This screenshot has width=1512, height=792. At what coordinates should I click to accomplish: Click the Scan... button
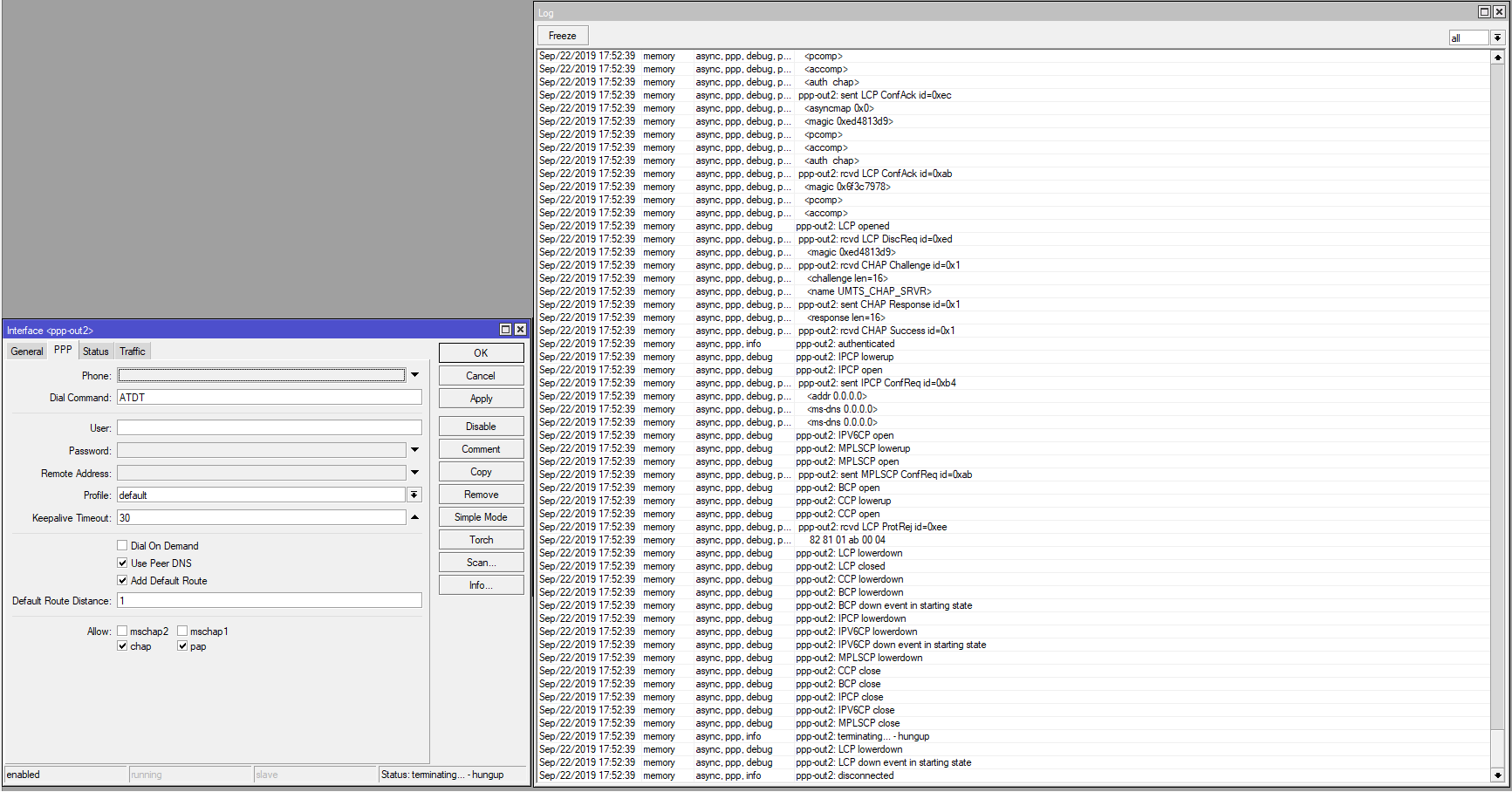(481, 563)
